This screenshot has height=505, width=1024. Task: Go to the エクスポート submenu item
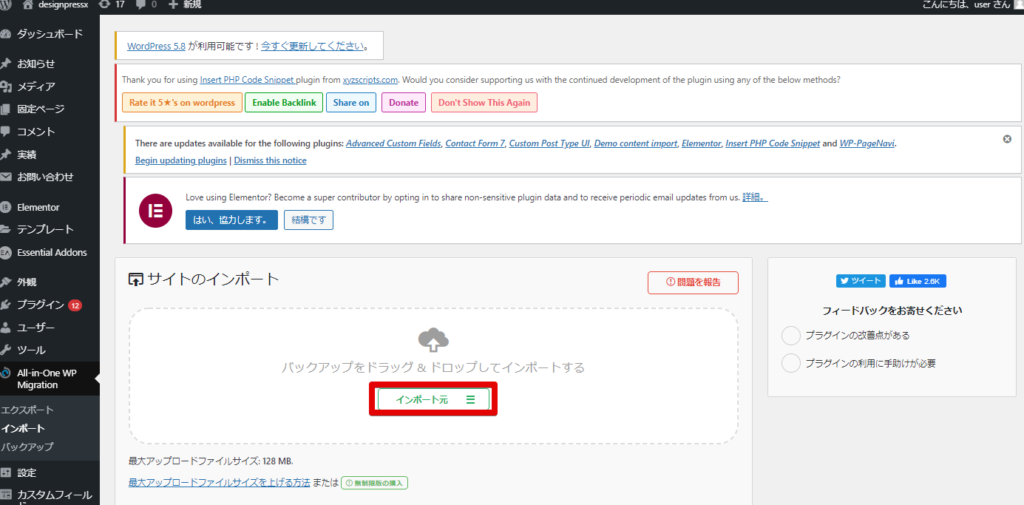pos(27,409)
